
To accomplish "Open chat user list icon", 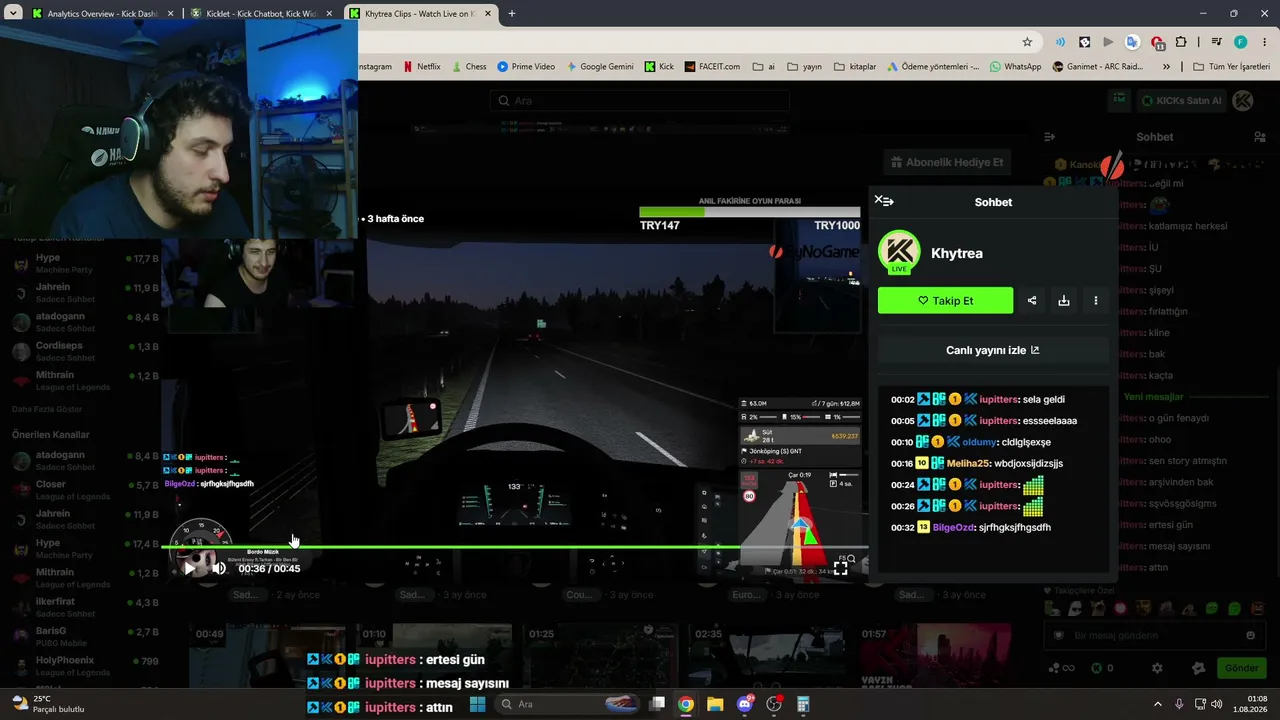I will pyautogui.click(x=1260, y=137).
